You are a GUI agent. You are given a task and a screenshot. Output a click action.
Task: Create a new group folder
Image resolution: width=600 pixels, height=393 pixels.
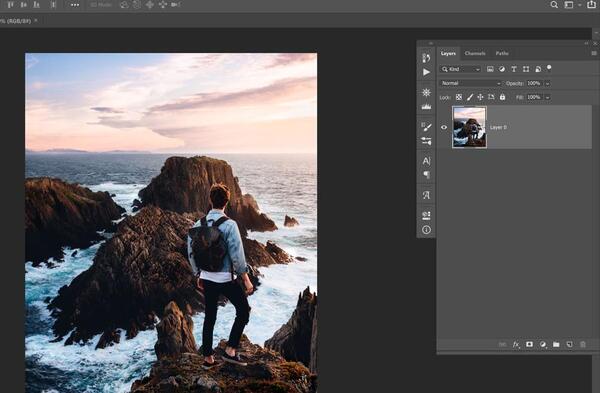[x=556, y=344]
